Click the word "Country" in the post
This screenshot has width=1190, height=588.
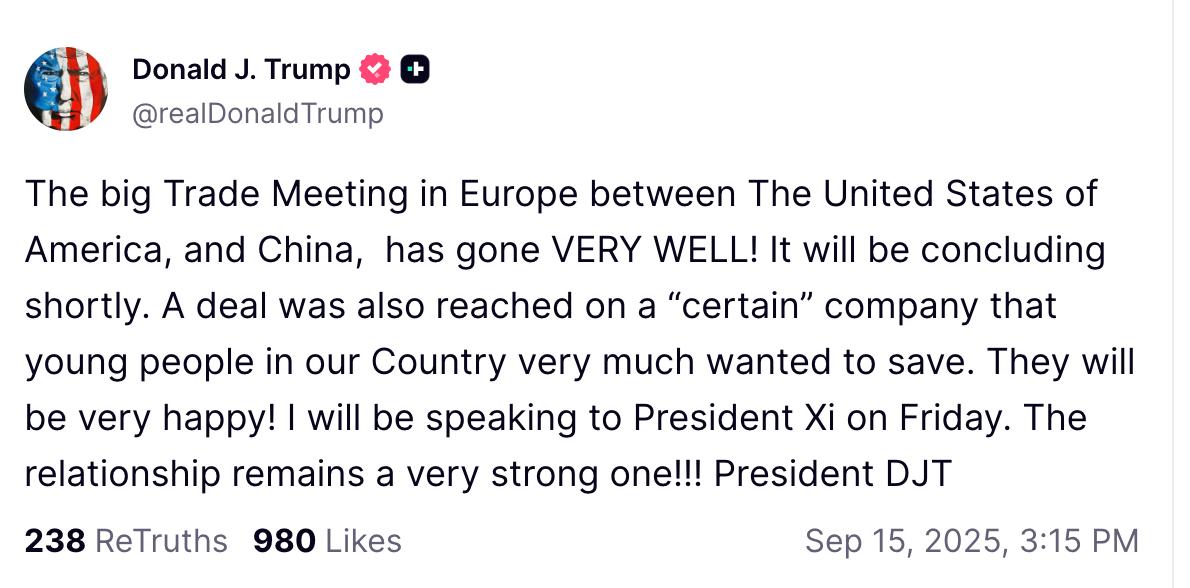438,364
